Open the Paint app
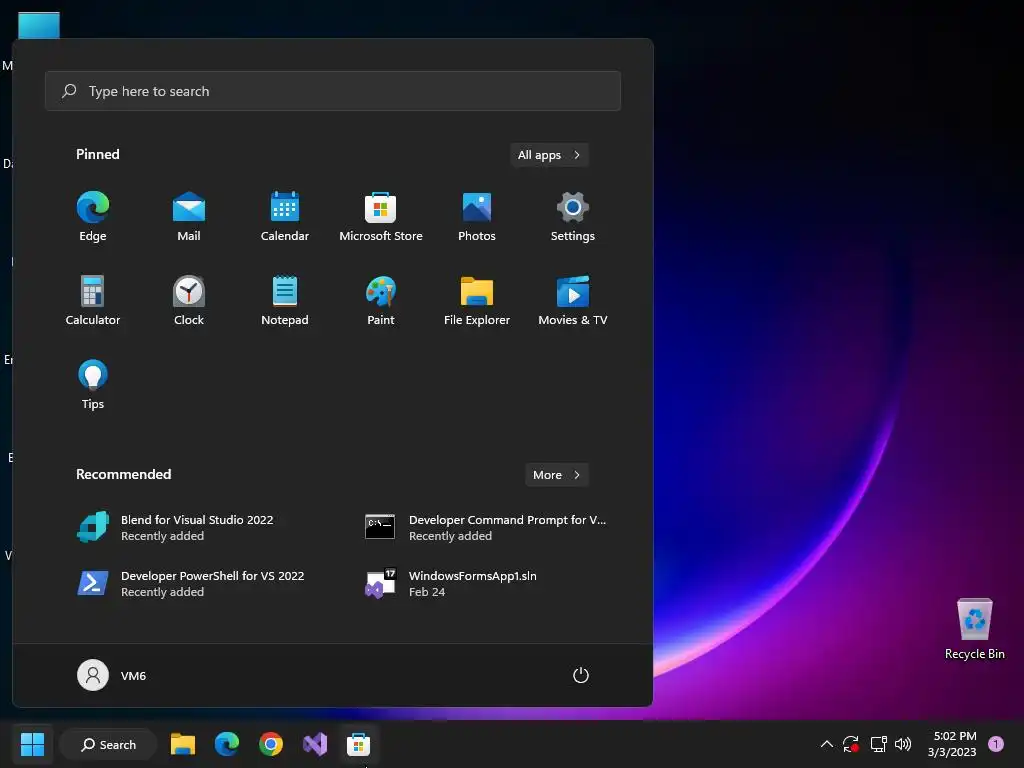The height and width of the screenshot is (768, 1024). click(381, 300)
